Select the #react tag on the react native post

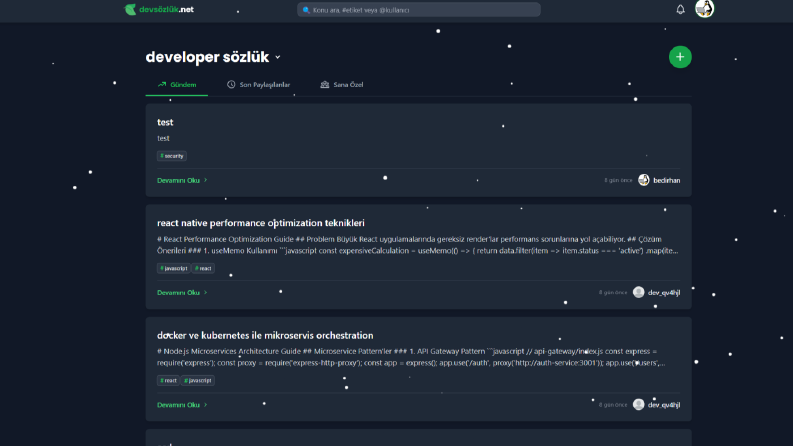point(203,268)
